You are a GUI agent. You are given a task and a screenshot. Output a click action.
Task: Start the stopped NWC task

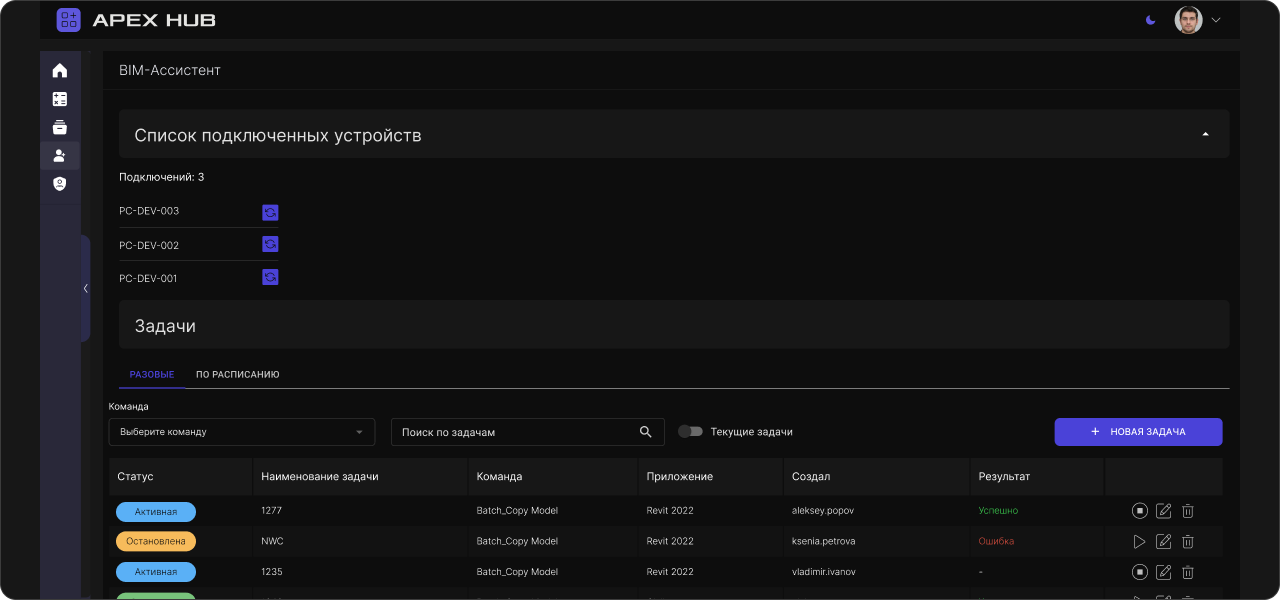pos(1139,542)
